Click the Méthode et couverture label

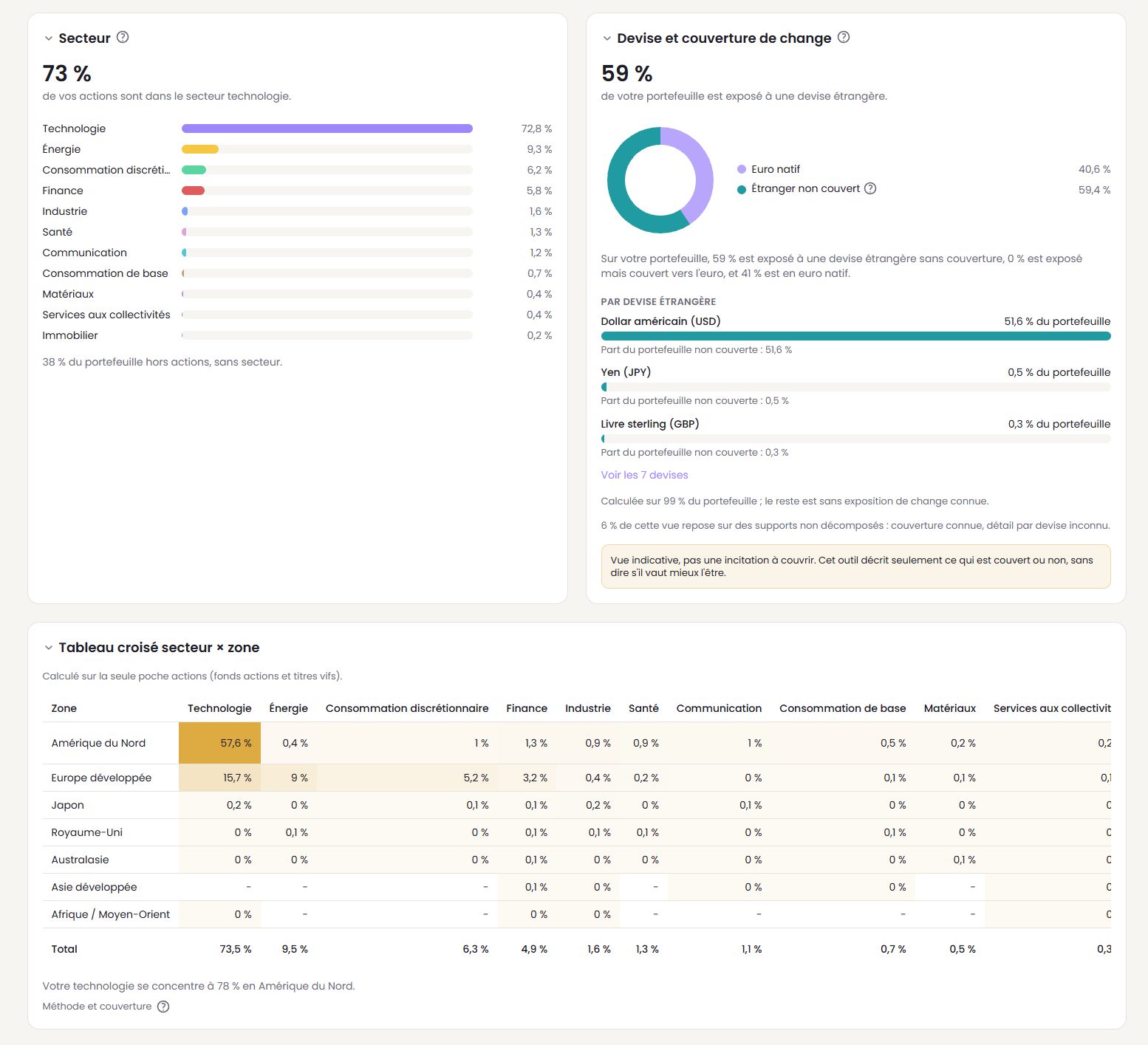[x=97, y=1007]
